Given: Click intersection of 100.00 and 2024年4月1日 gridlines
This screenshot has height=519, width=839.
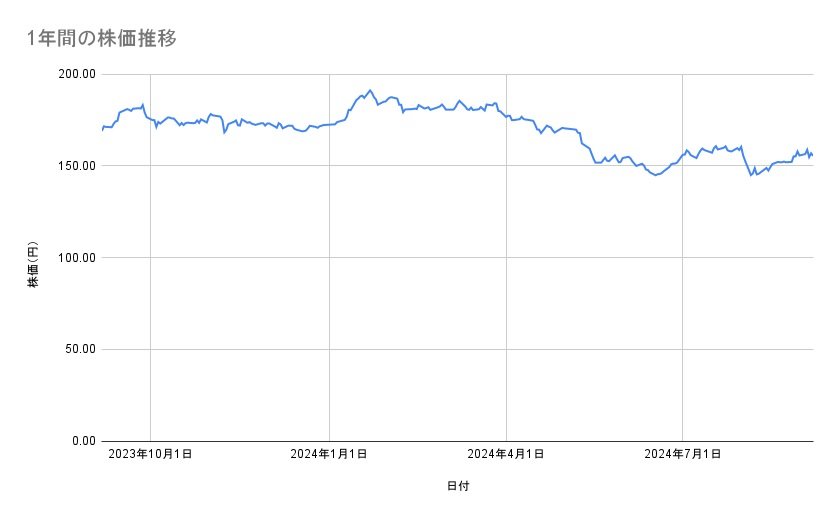Looking at the screenshot, I should (506, 257).
